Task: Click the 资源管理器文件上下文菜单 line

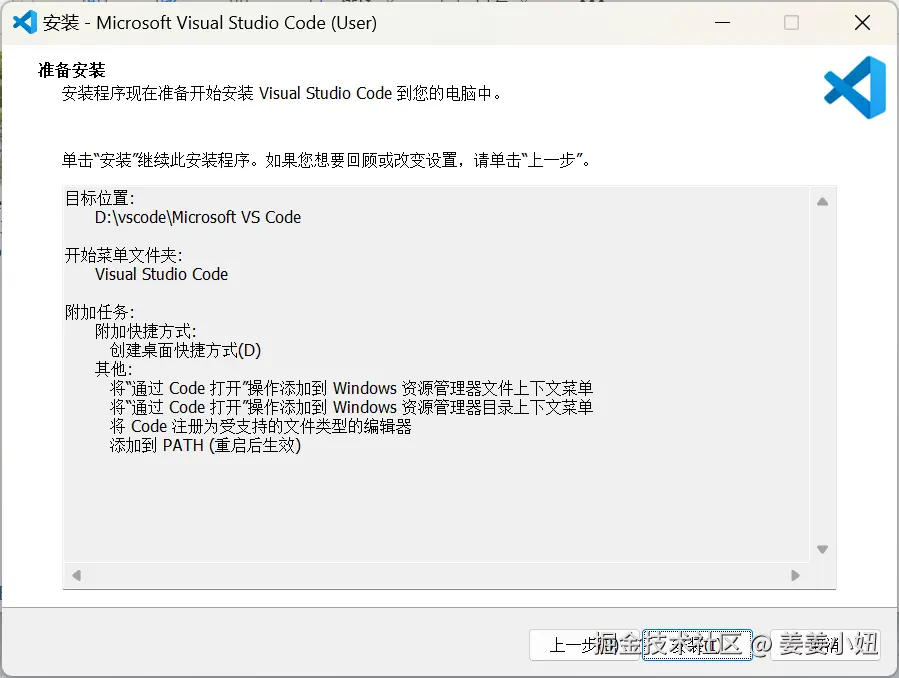Action: click(351, 388)
